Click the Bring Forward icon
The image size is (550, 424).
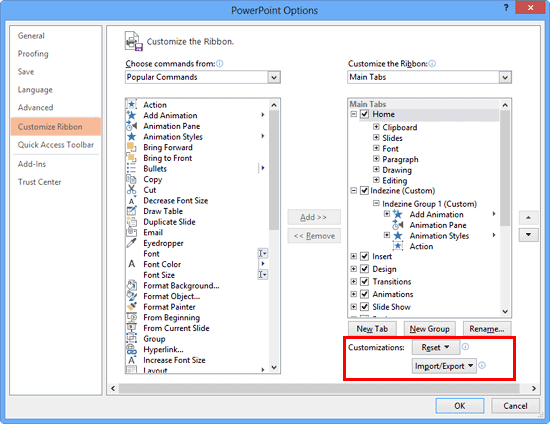coord(132,147)
